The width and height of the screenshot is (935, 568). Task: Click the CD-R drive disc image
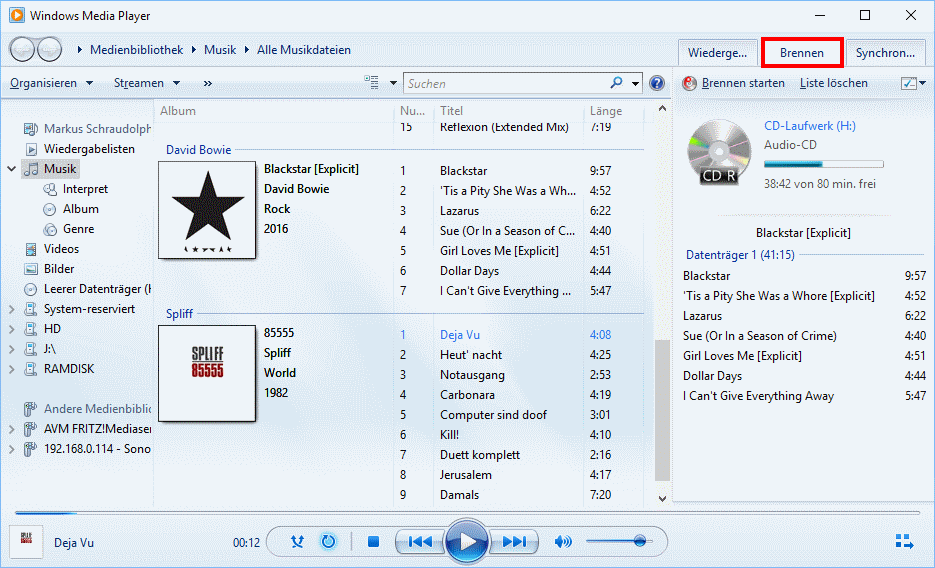pos(719,151)
